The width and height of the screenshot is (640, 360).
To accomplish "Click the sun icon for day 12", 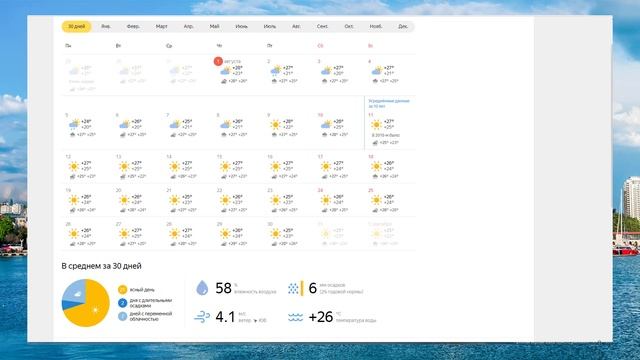I will (74, 166).
